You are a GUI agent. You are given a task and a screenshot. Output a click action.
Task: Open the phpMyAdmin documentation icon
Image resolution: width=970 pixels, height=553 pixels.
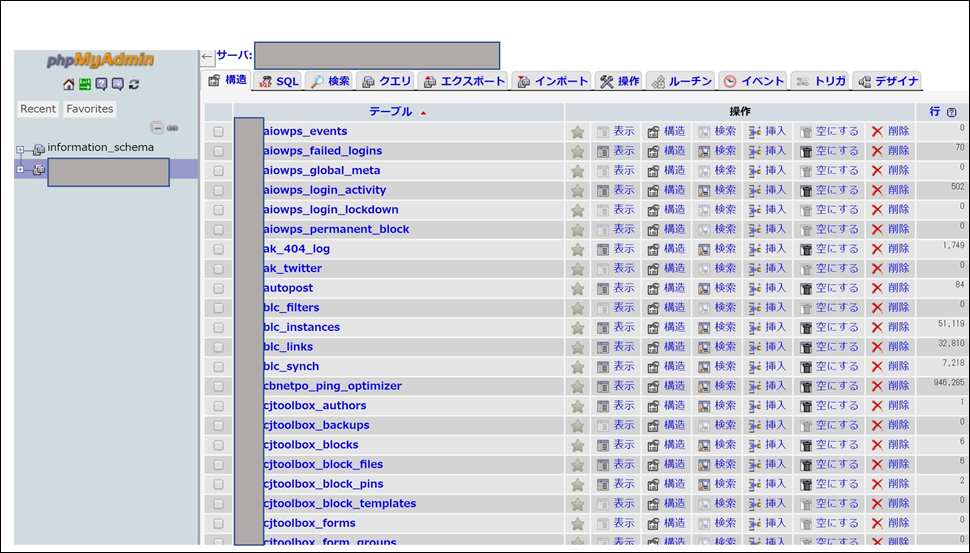(x=101, y=84)
